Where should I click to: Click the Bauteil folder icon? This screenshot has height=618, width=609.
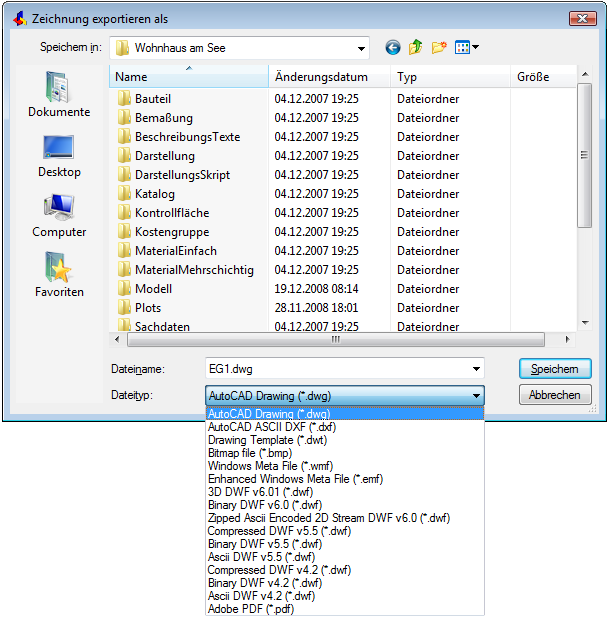pyautogui.click(x=124, y=99)
